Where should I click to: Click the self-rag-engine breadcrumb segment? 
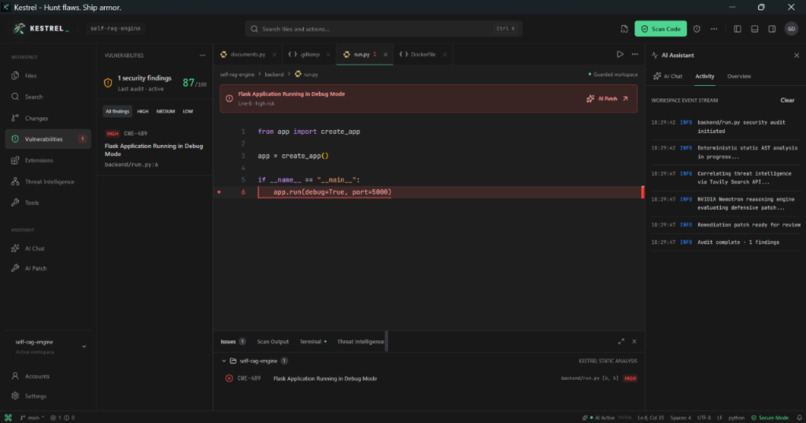[x=237, y=75]
